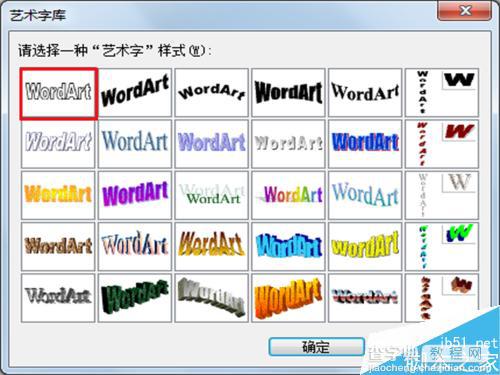500x375 pixels.
Task: Select the bold purple WordArt style
Action: point(135,195)
